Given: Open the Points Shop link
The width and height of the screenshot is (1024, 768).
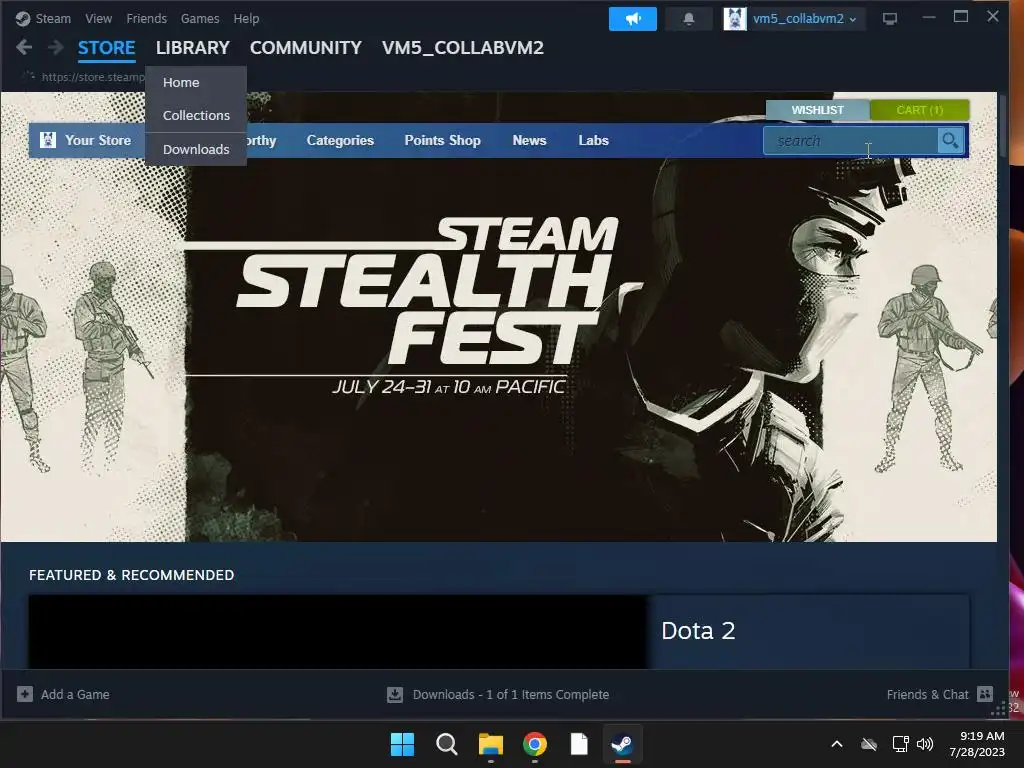Looking at the screenshot, I should (x=442, y=140).
